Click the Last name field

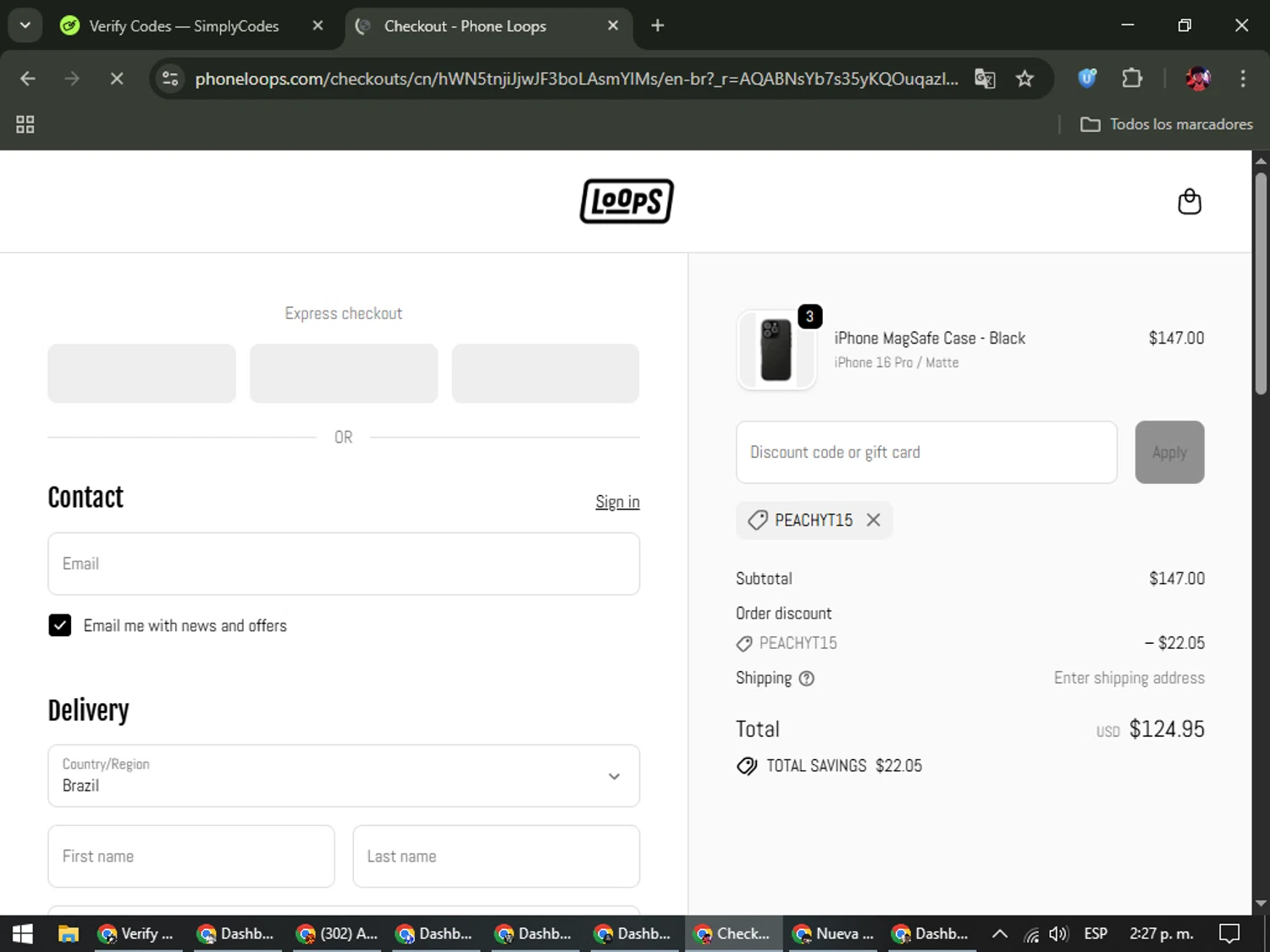coord(496,856)
